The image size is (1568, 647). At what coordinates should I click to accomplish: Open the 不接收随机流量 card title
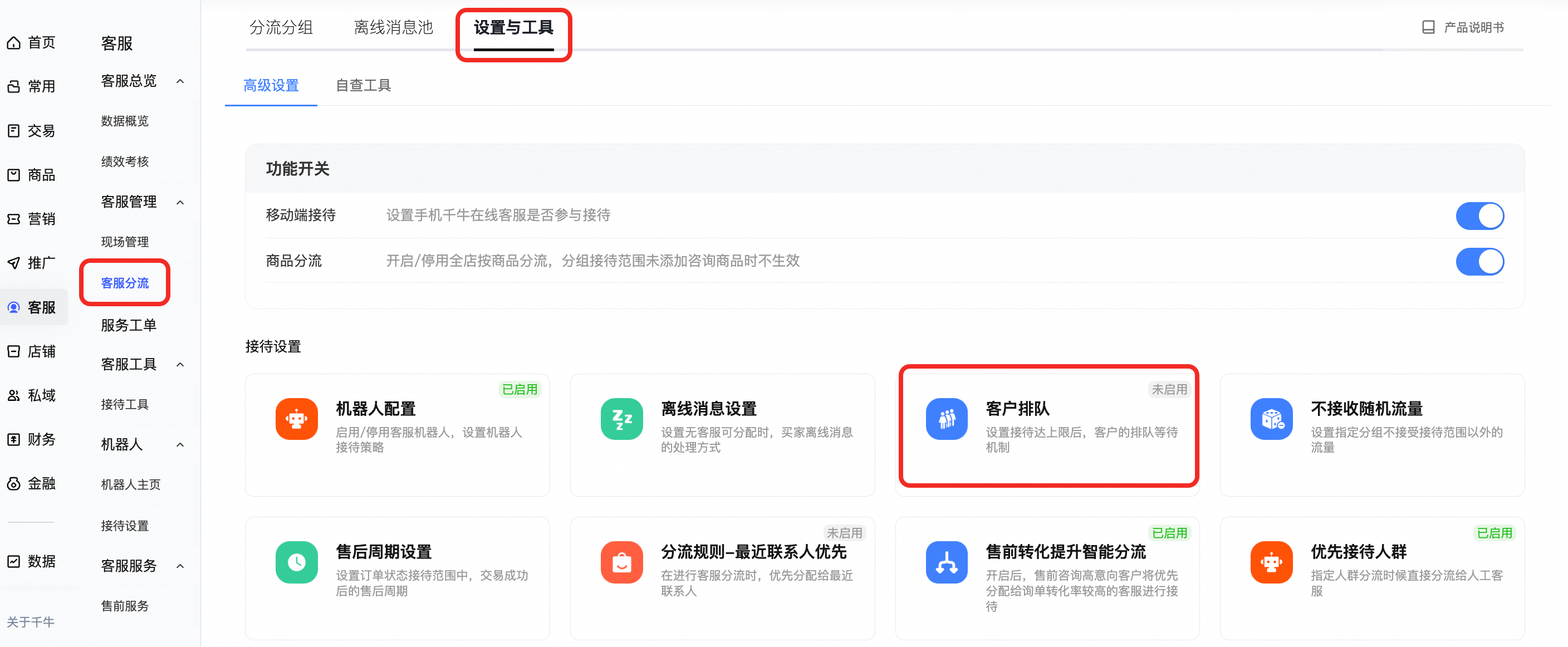[1366, 408]
